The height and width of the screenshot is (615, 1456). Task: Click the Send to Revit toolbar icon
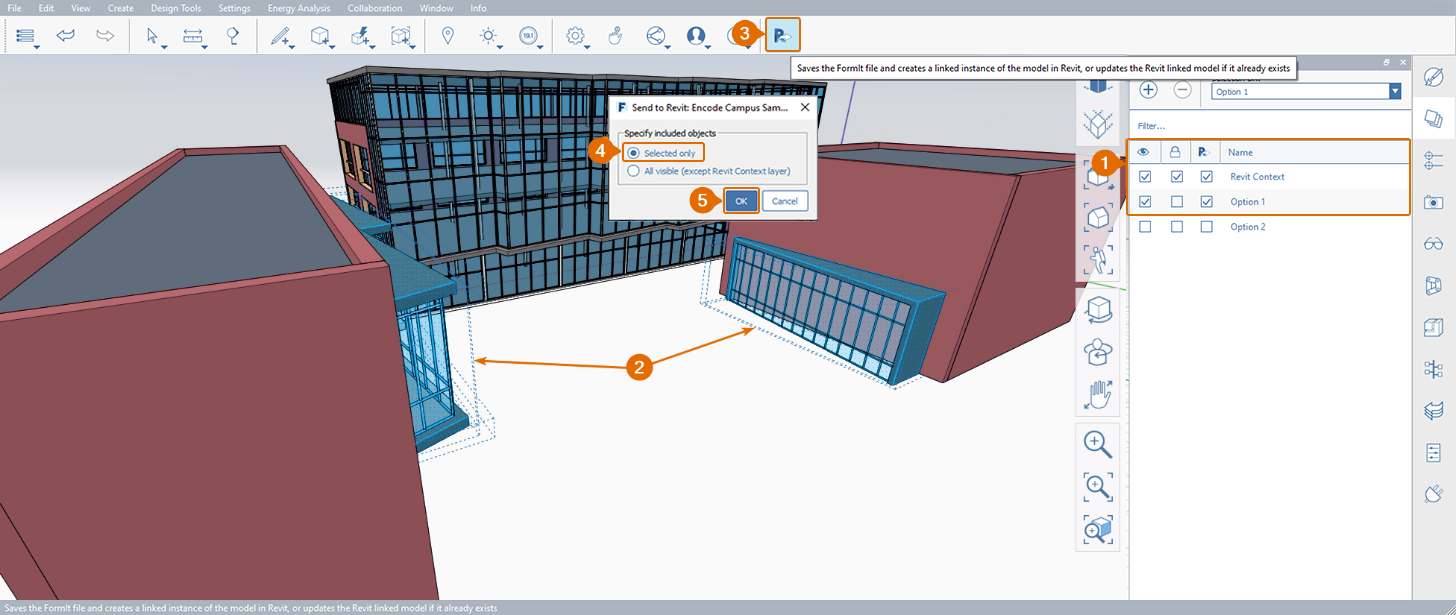782,36
